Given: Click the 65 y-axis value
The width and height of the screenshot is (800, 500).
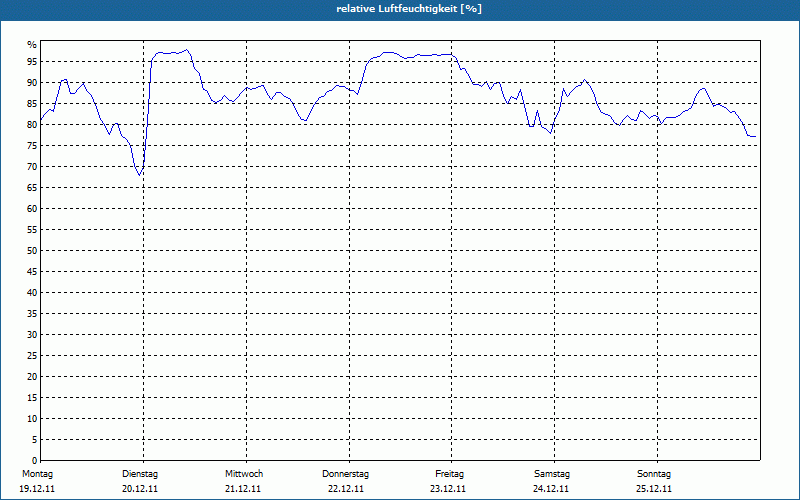Looking at the screenshot, I should pos(32,188).
